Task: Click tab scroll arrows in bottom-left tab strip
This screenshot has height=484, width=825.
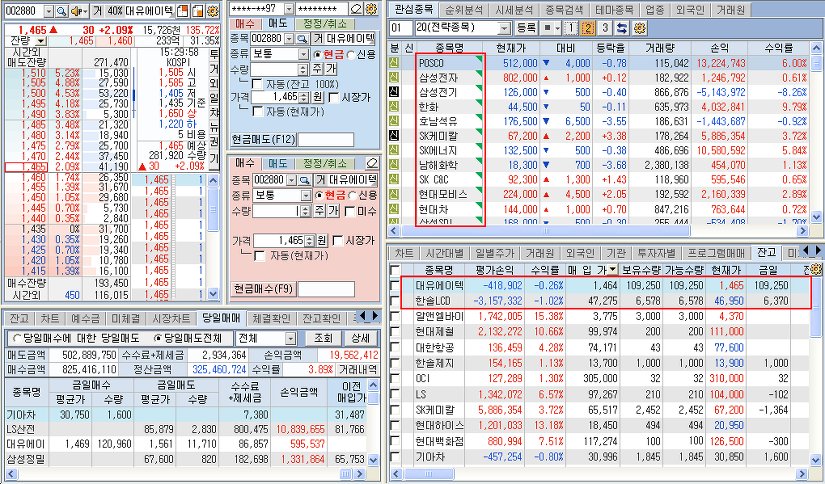Action: tap(369, 316)
